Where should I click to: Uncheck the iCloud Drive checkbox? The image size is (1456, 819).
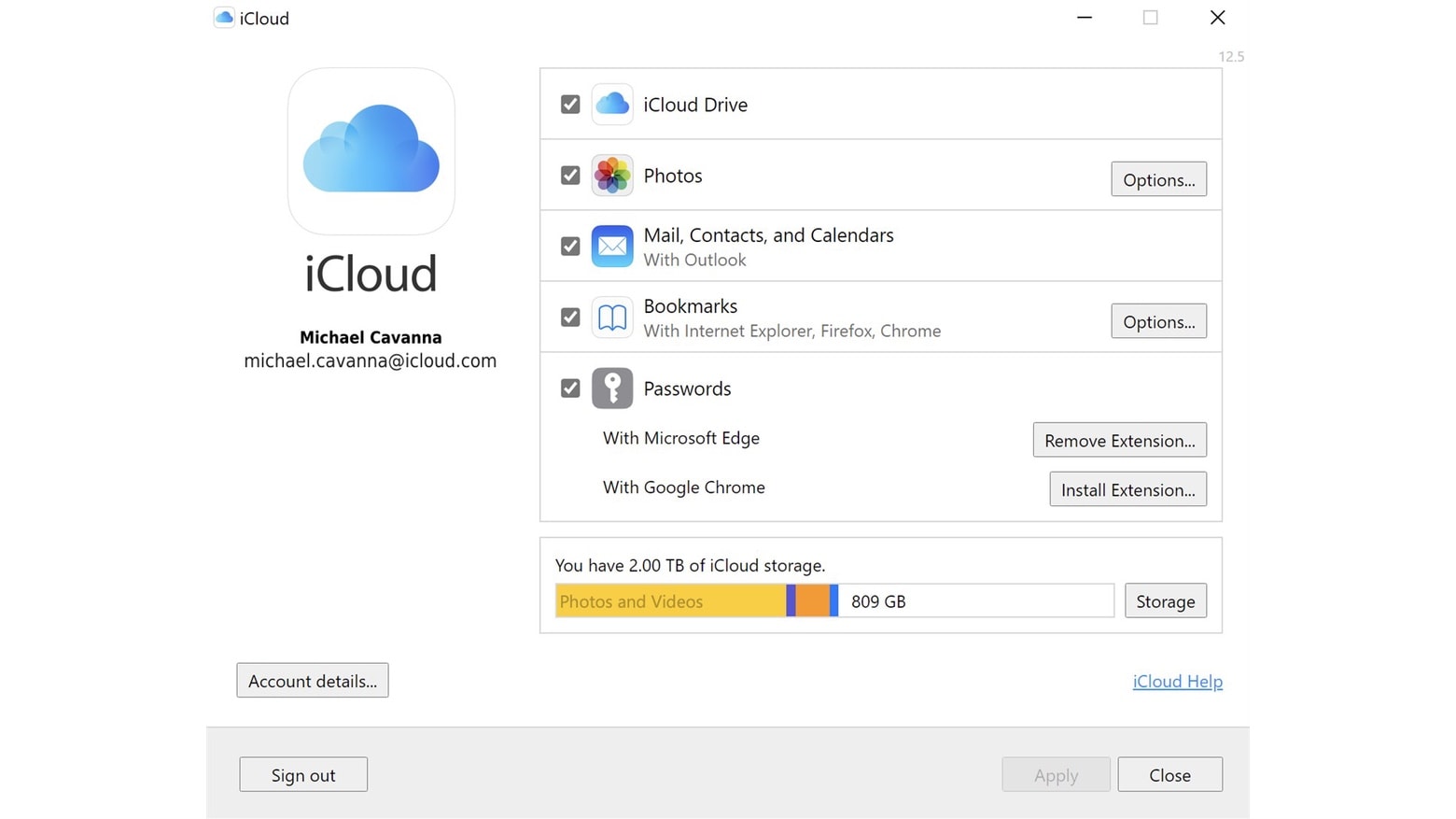tap(569, 105)
